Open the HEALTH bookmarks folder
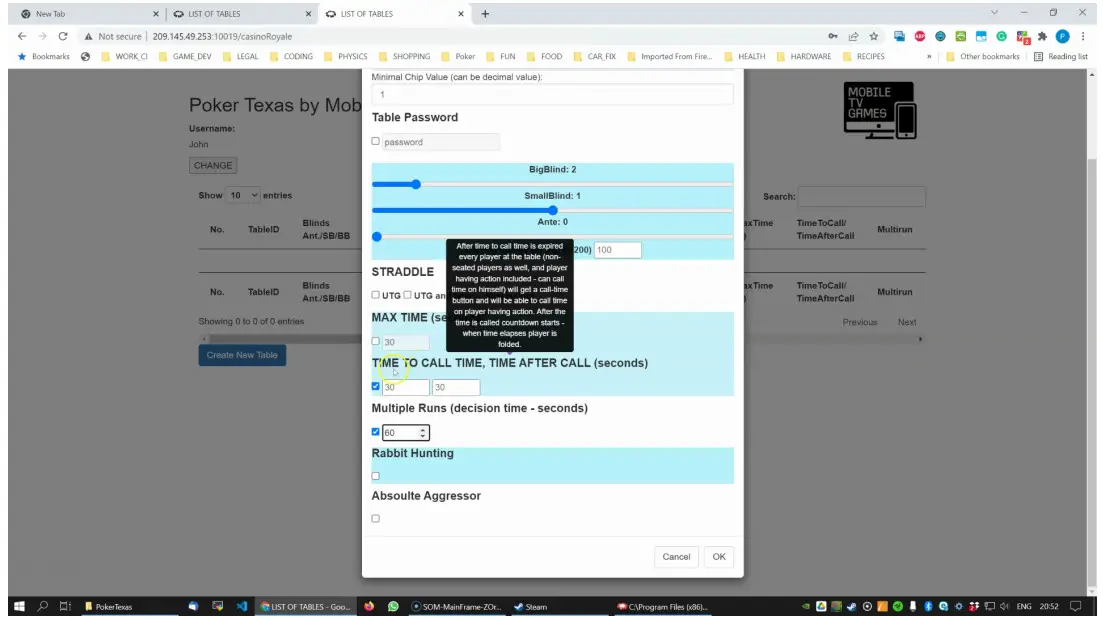 click(x=744, y=56)
